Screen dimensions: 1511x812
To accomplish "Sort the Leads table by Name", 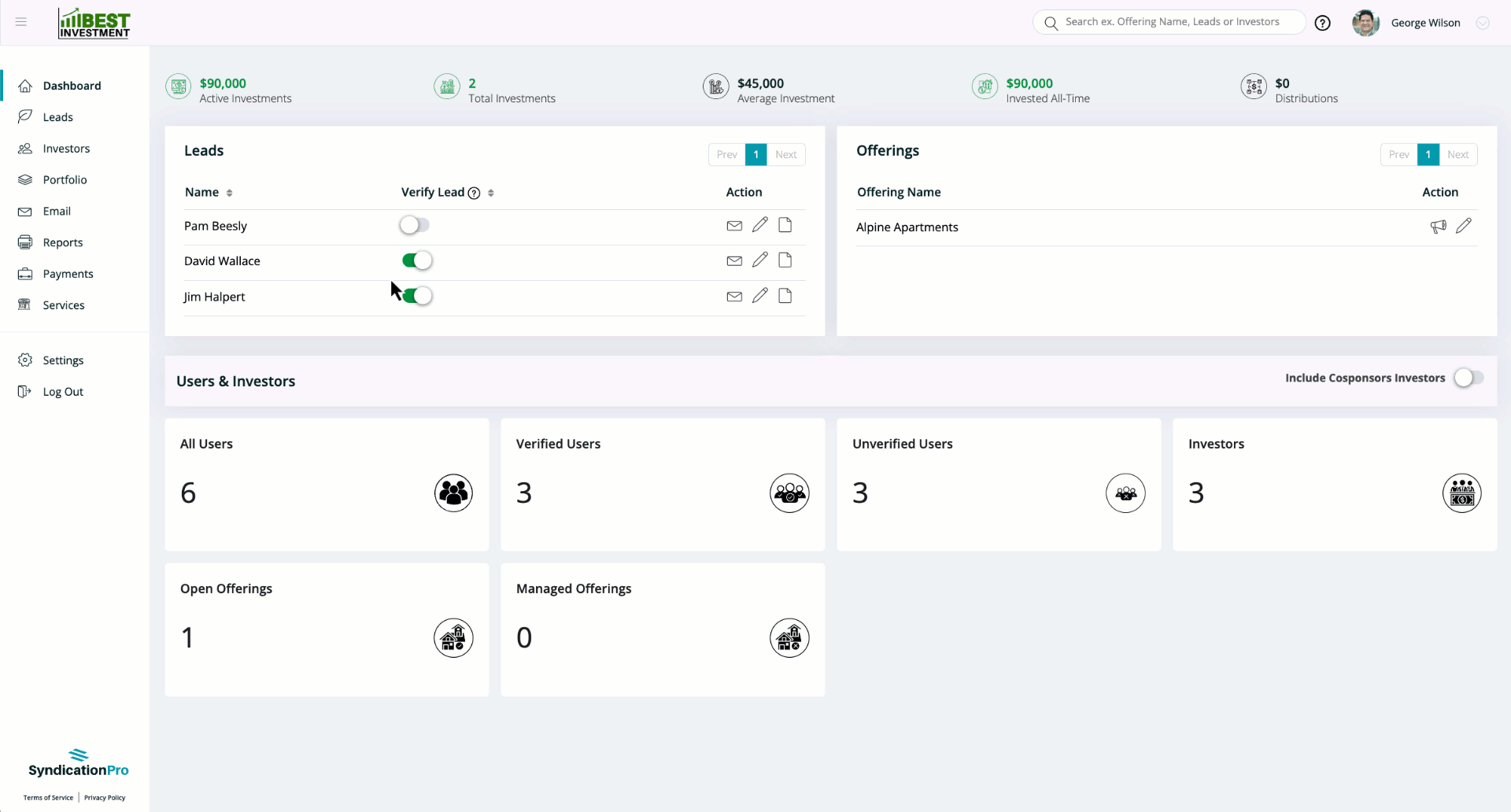I will tap(229, 192).
